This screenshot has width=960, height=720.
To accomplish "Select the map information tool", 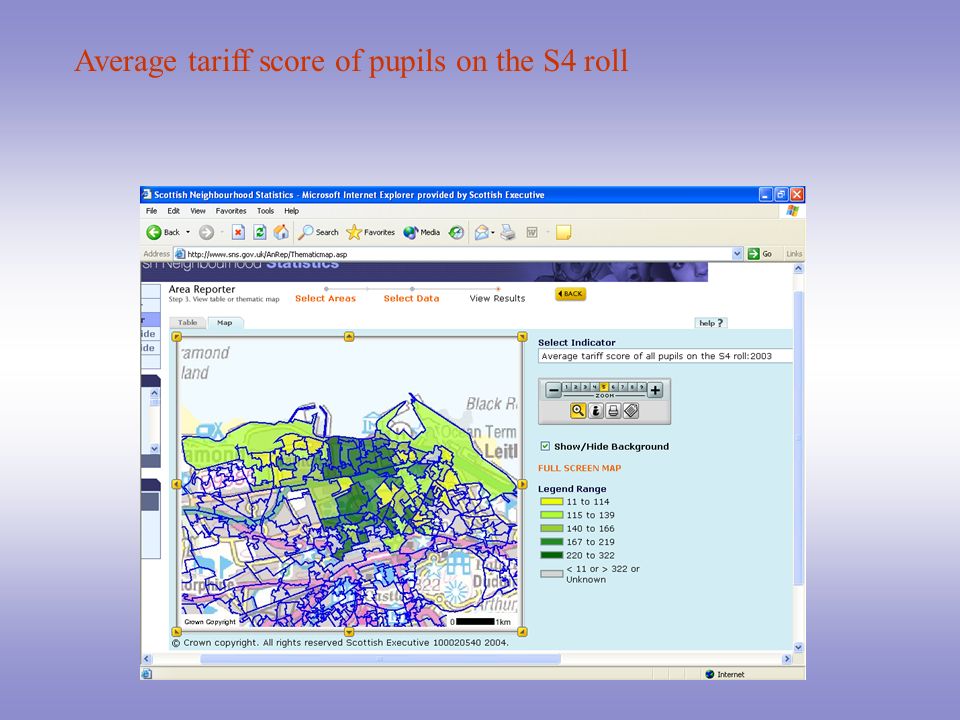I will pos(595,411).
